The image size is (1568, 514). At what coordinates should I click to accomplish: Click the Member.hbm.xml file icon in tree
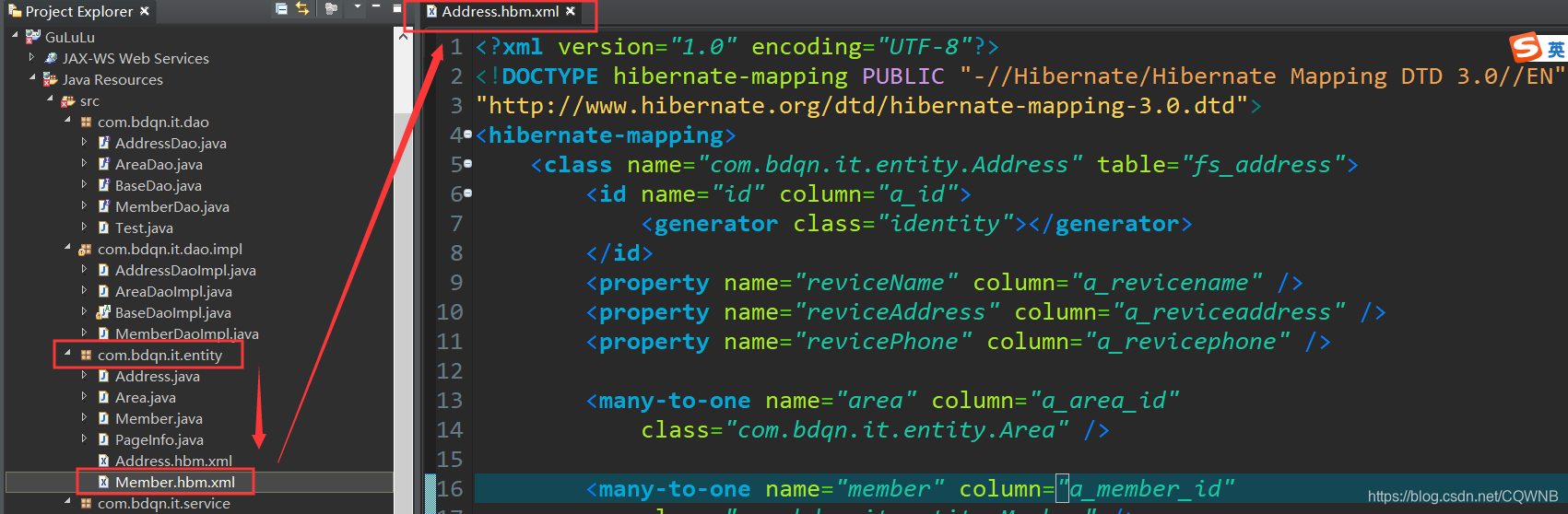click(x=104, y=482)
